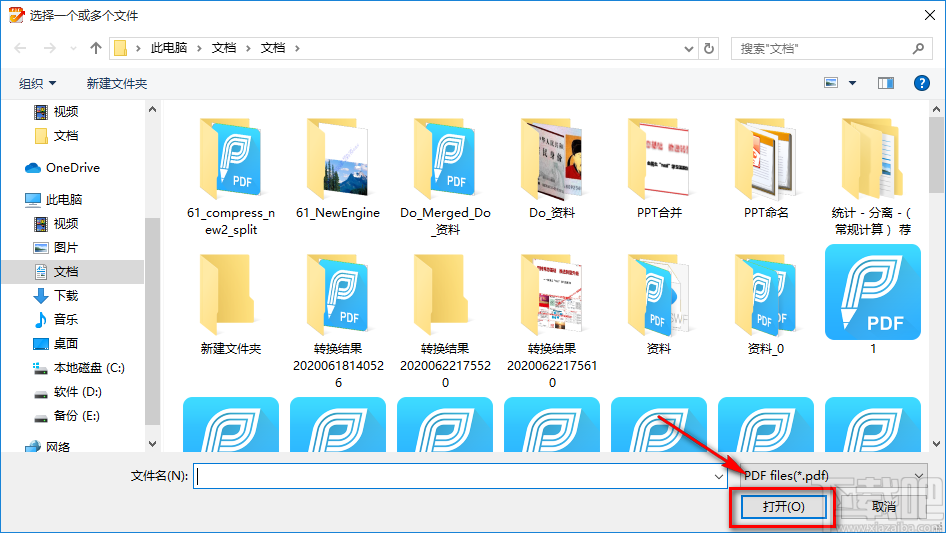Open folder 转换结果20200622175610
This screenshot has height=533, width=946.
click(x=552, y=322)
